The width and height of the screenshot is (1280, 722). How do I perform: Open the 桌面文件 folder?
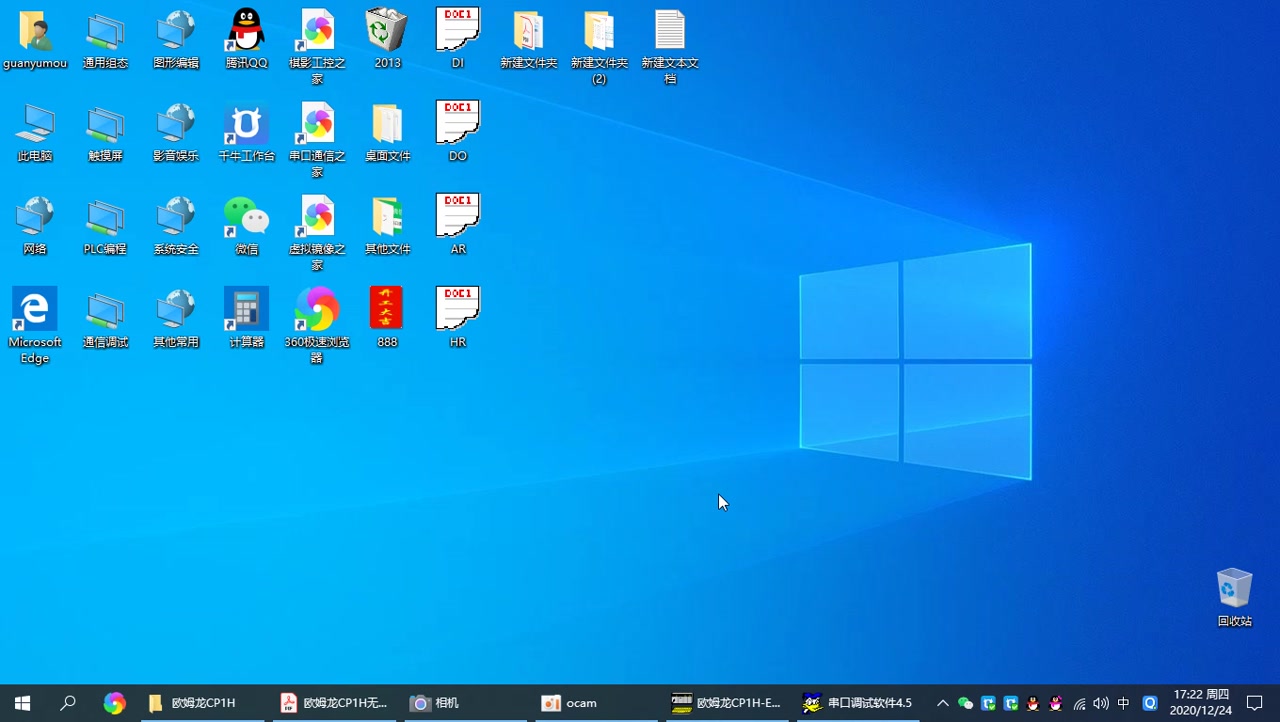point(387,133)
